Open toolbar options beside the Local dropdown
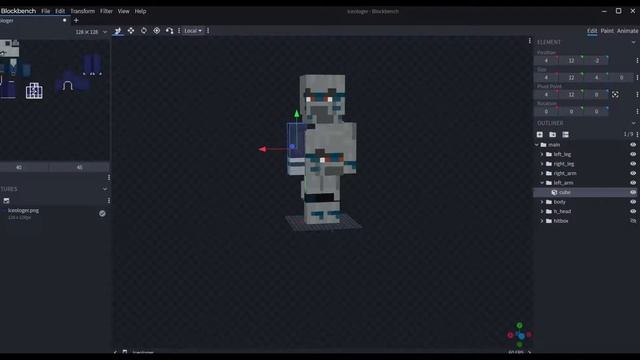The width and height of the screenshot is (640, 360). (208, 31)
